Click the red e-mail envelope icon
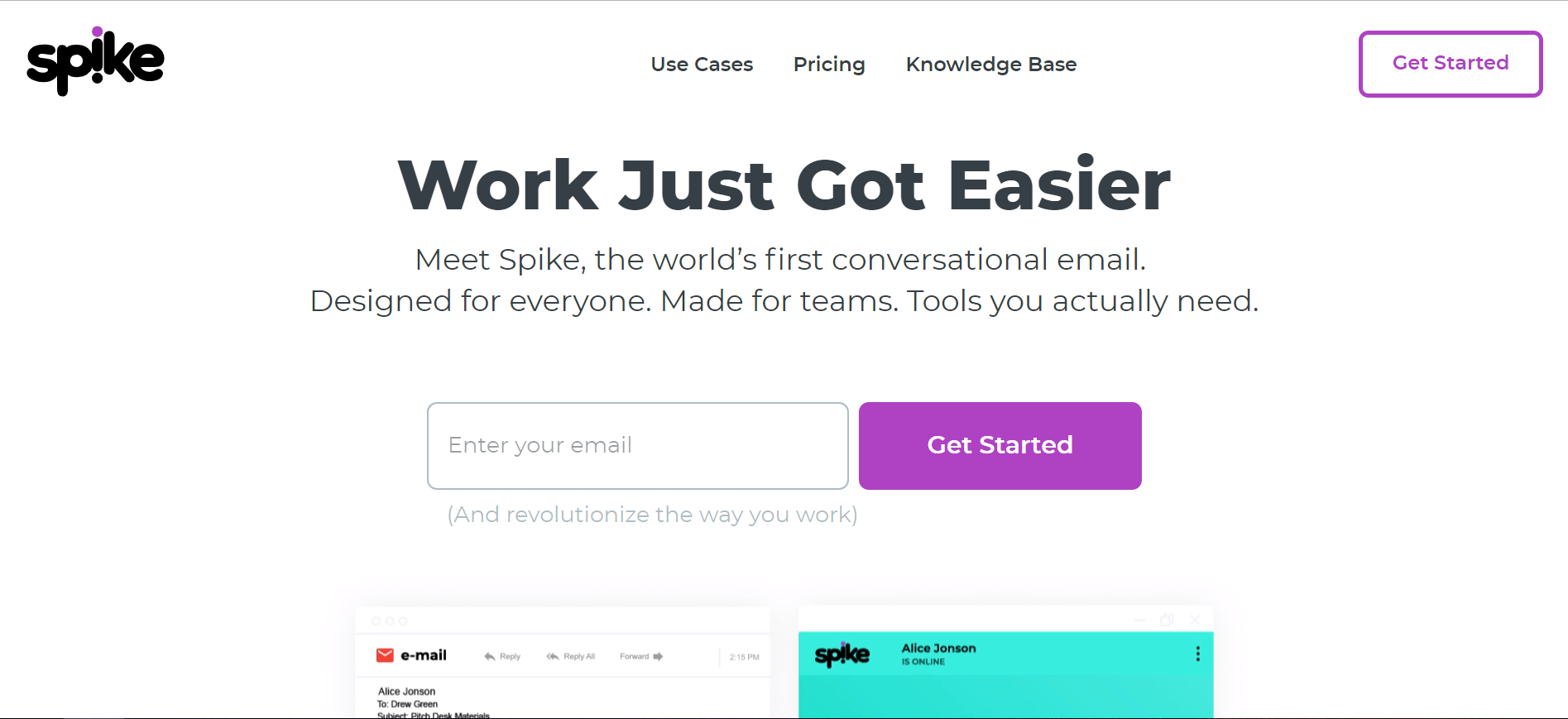The image size is (1568, 719). click(x=385, y=655)
